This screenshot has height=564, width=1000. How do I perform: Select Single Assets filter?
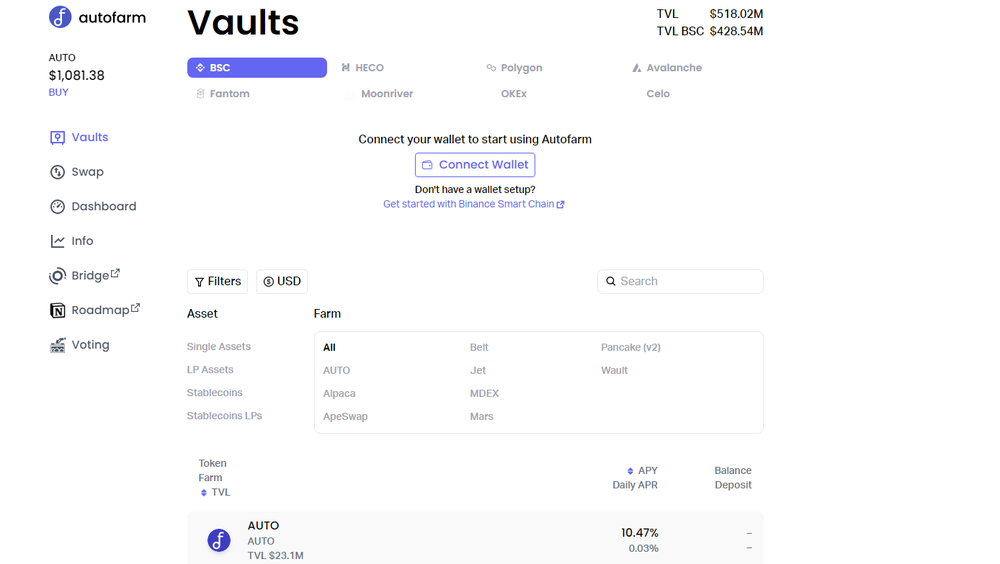219,347
